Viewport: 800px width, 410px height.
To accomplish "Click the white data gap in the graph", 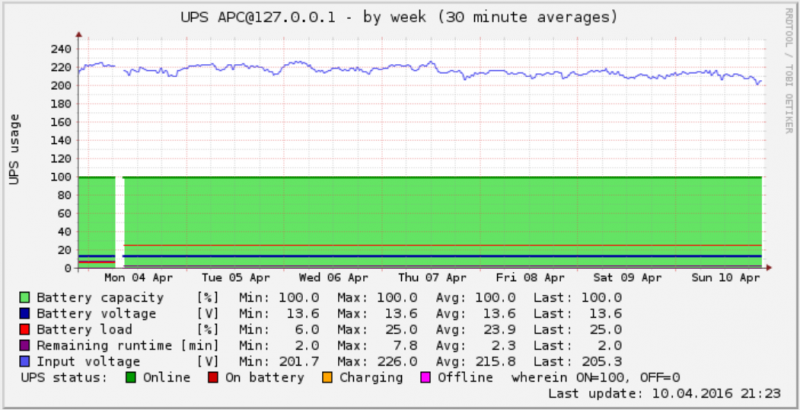I will [x=119, y=220].
